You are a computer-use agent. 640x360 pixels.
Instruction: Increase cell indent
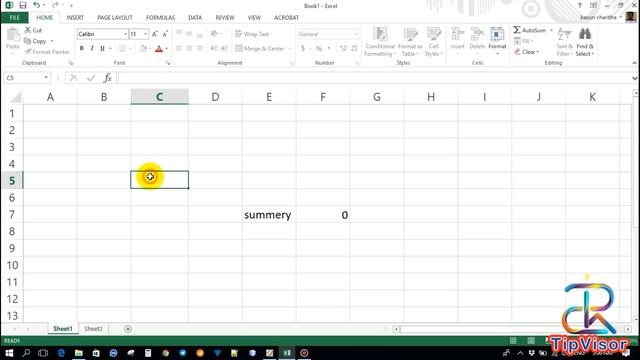click(x=224, y=49)
